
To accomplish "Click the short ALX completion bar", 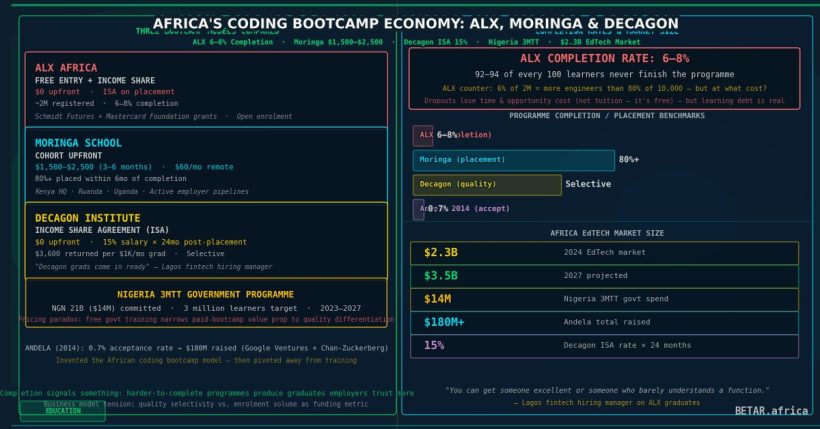I will coord(423,136).
